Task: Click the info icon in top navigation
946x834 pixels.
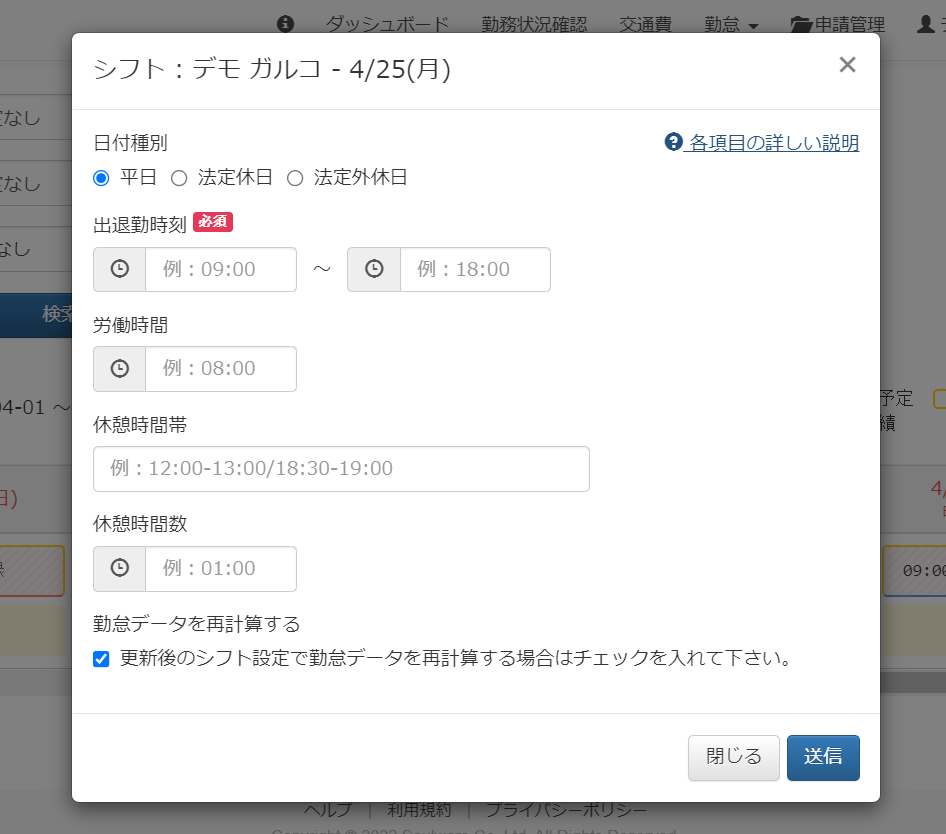Action: pyautogui.click(x=285, y=24)
